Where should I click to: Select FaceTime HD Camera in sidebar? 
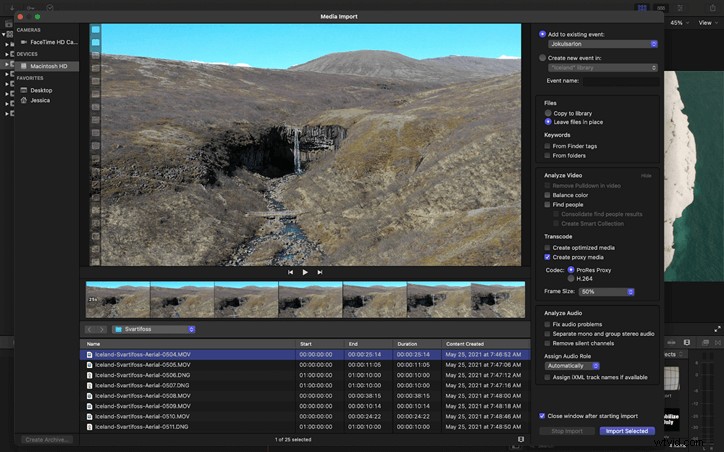[48, 42]
